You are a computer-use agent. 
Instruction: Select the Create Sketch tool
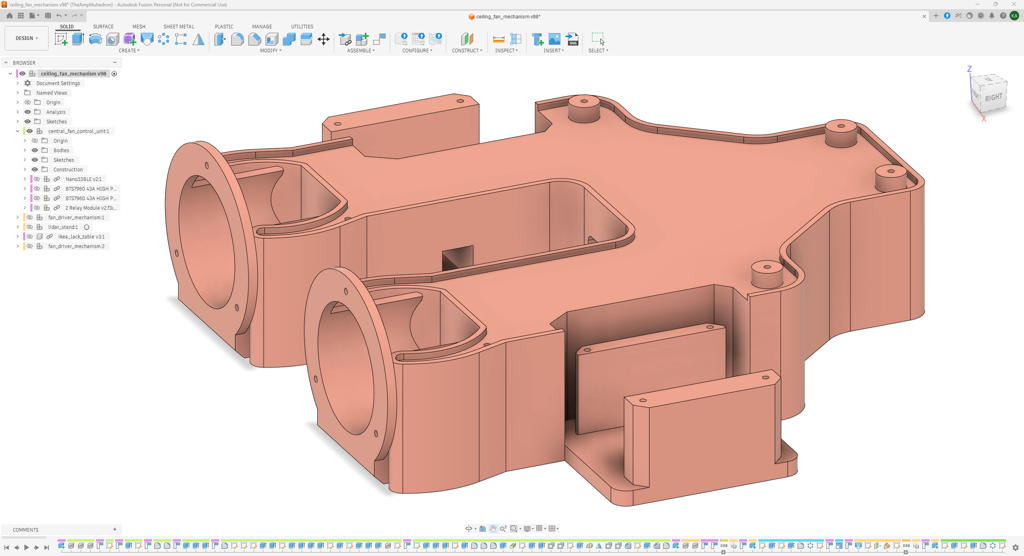[61, 39]
